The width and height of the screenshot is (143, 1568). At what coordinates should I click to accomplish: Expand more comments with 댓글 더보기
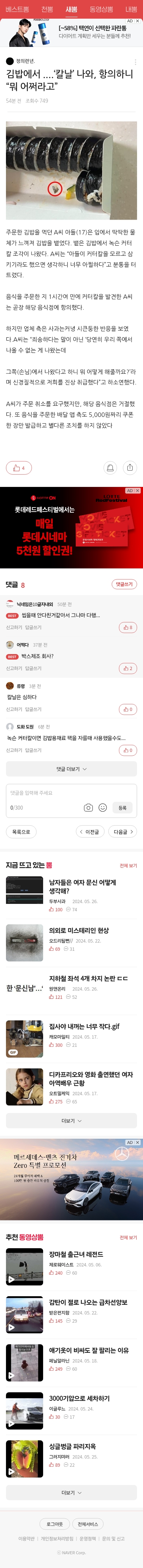pyautogui.click(x=71, y=769)
